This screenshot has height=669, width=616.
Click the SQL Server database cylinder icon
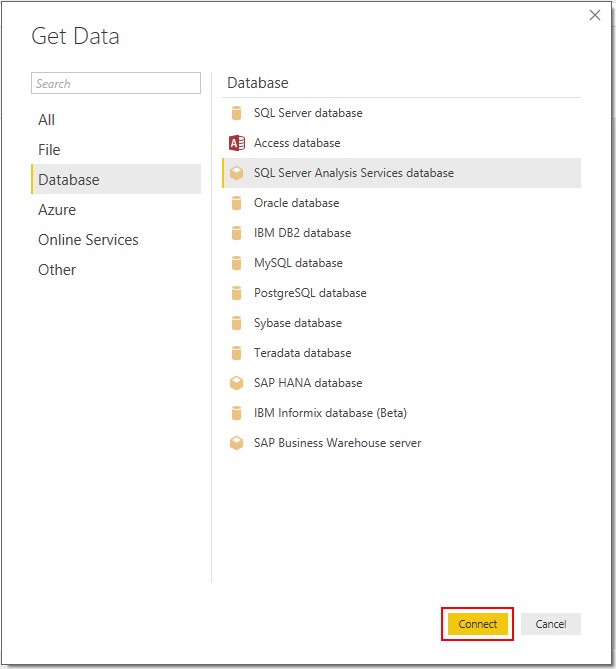[x=236, y=113]
